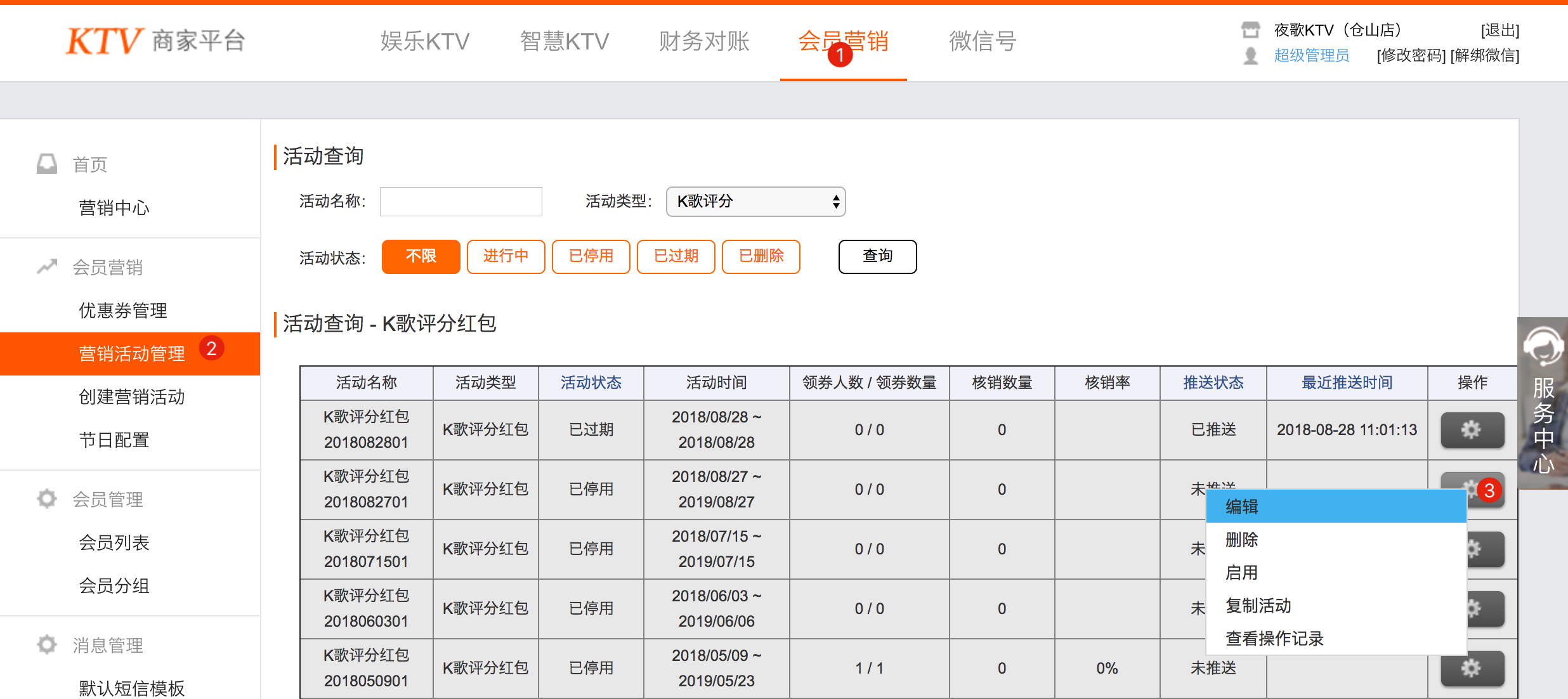
Task: Open 节日配置 in the sidebar
Action: 114,440
